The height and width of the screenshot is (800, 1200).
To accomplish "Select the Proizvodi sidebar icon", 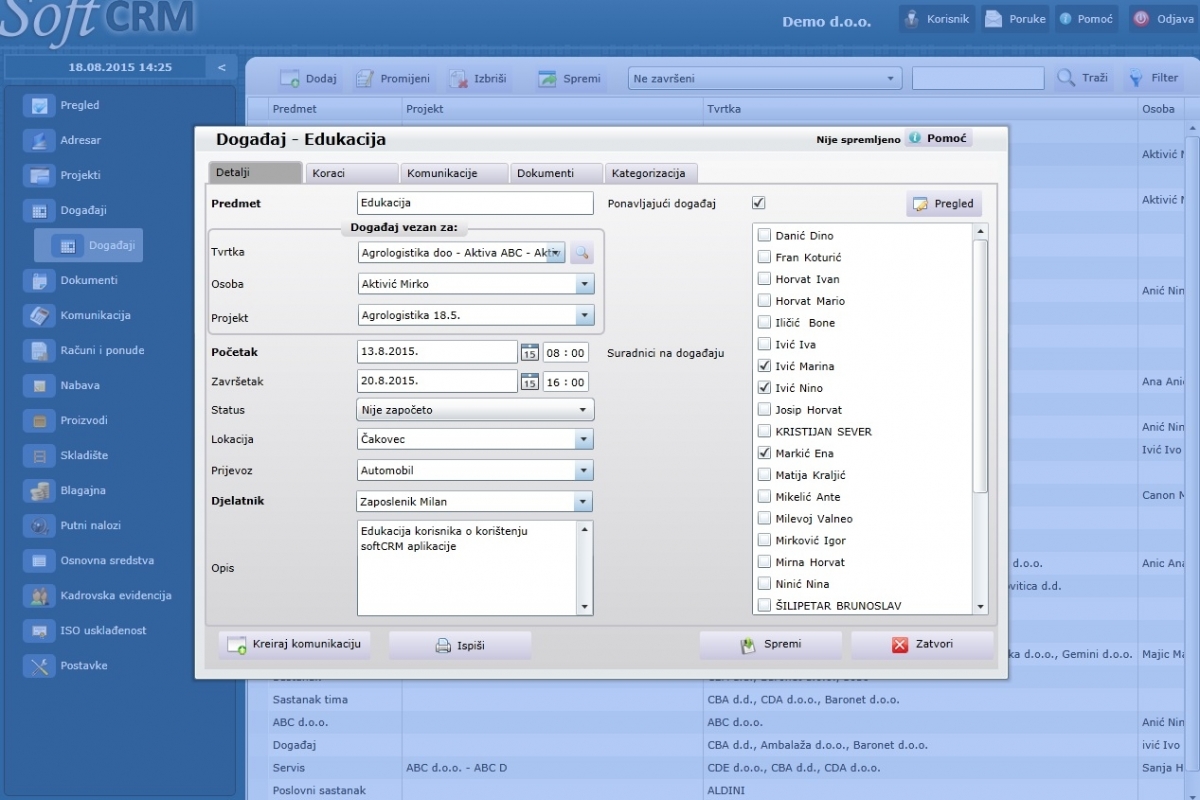I will [x=39, y=421].
